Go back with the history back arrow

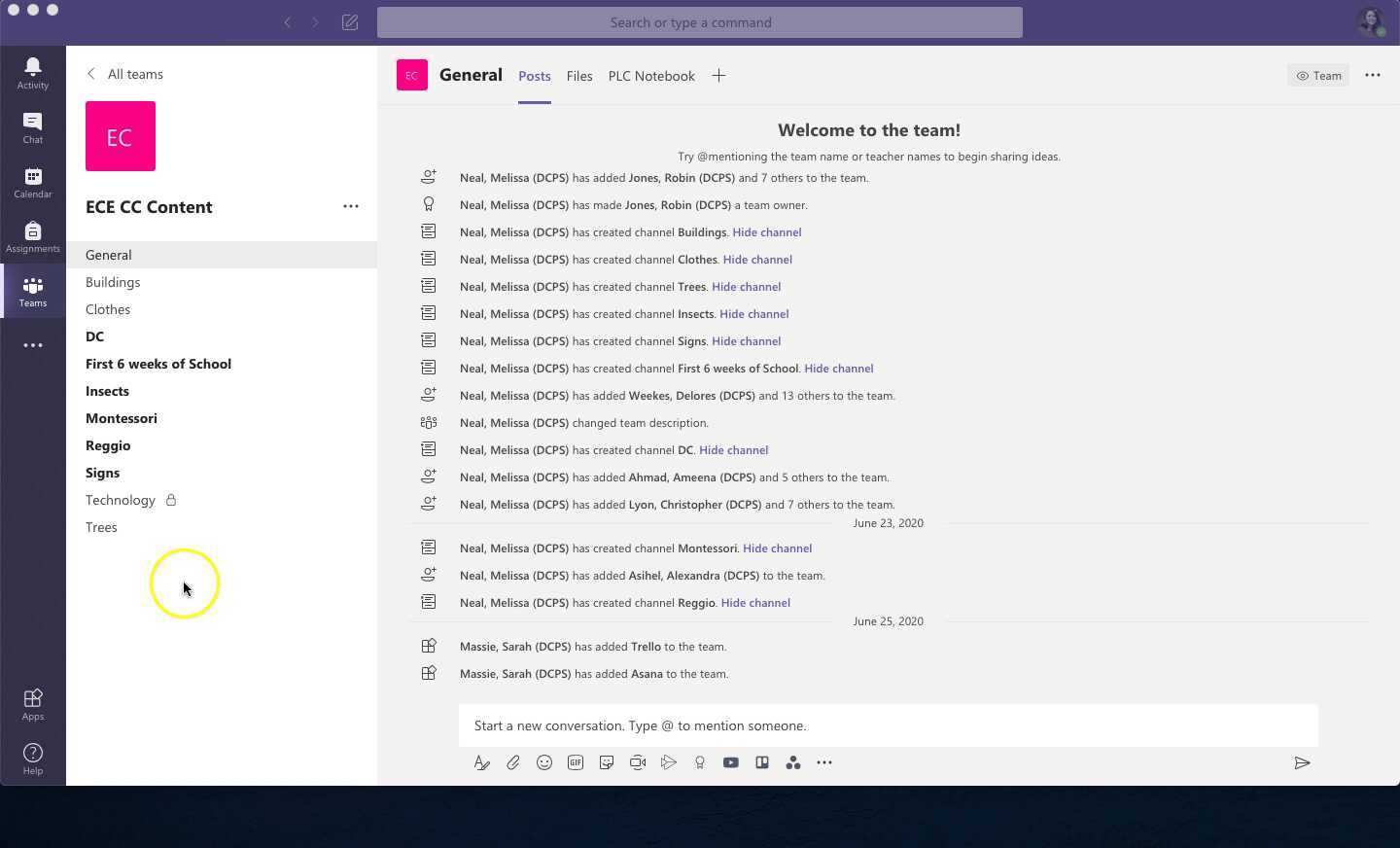coord(288,22)
